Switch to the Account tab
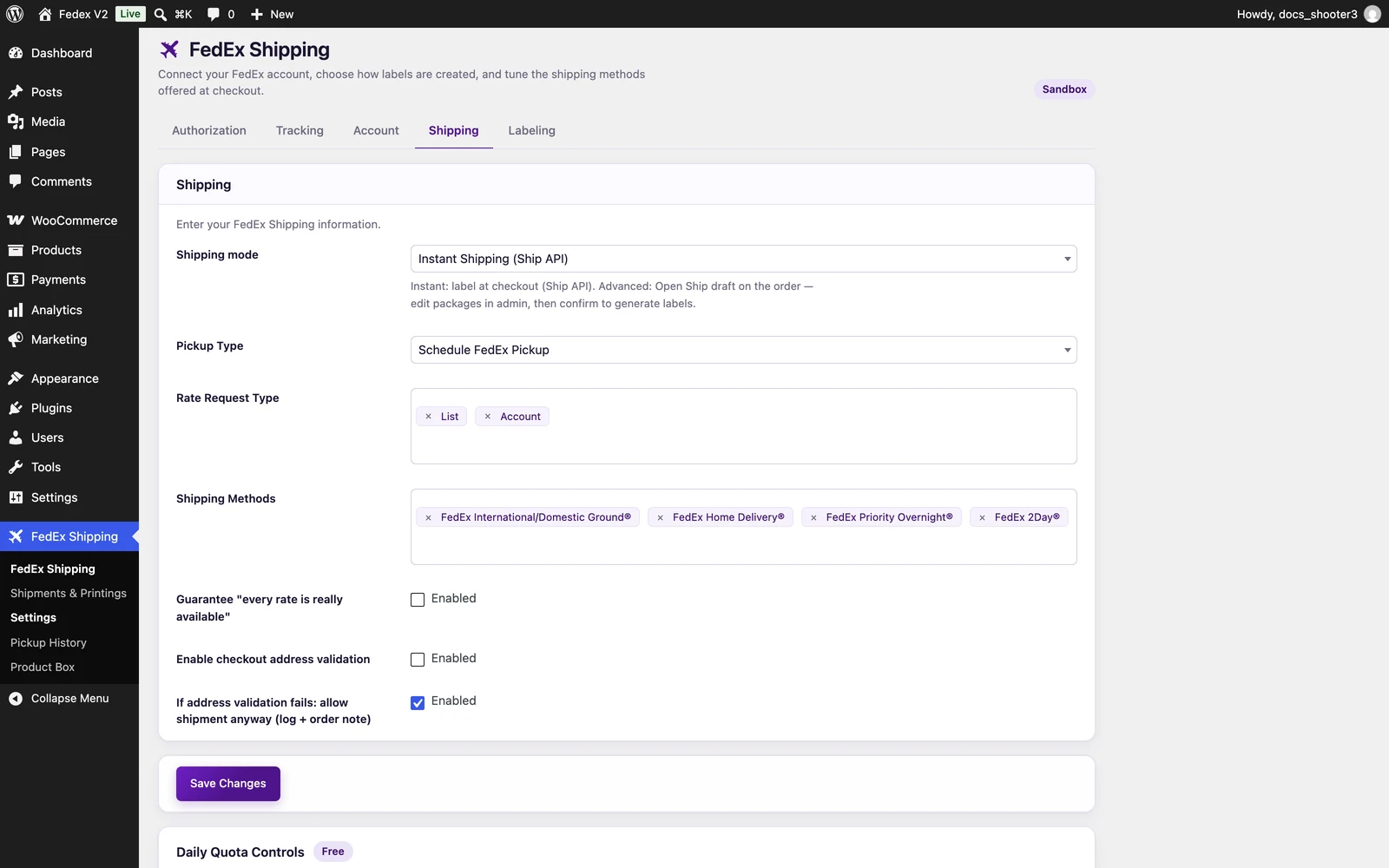Viewport: 1389px width, 868px height. click(376, 130)
